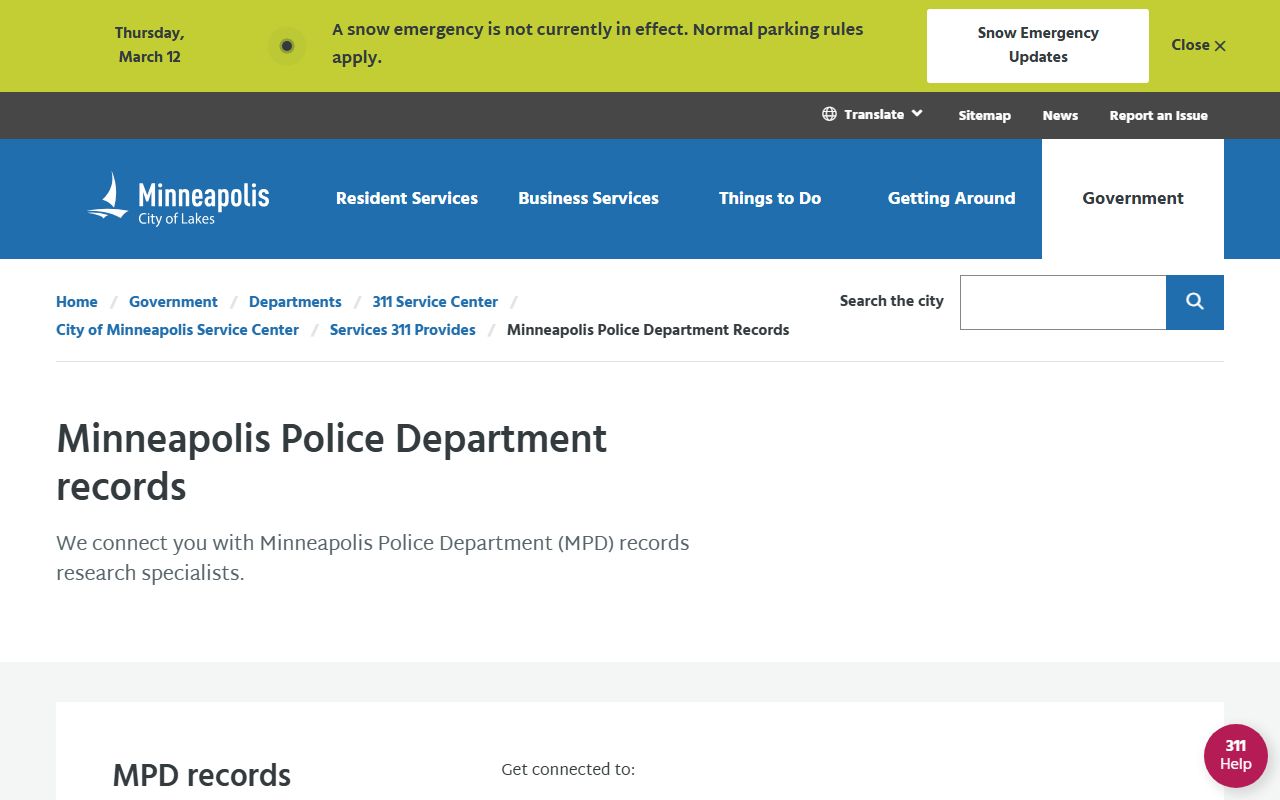This screenshot has width=1280, height=800.
Task: Click the Departments breadcrumb link
Action: (295, 302)
